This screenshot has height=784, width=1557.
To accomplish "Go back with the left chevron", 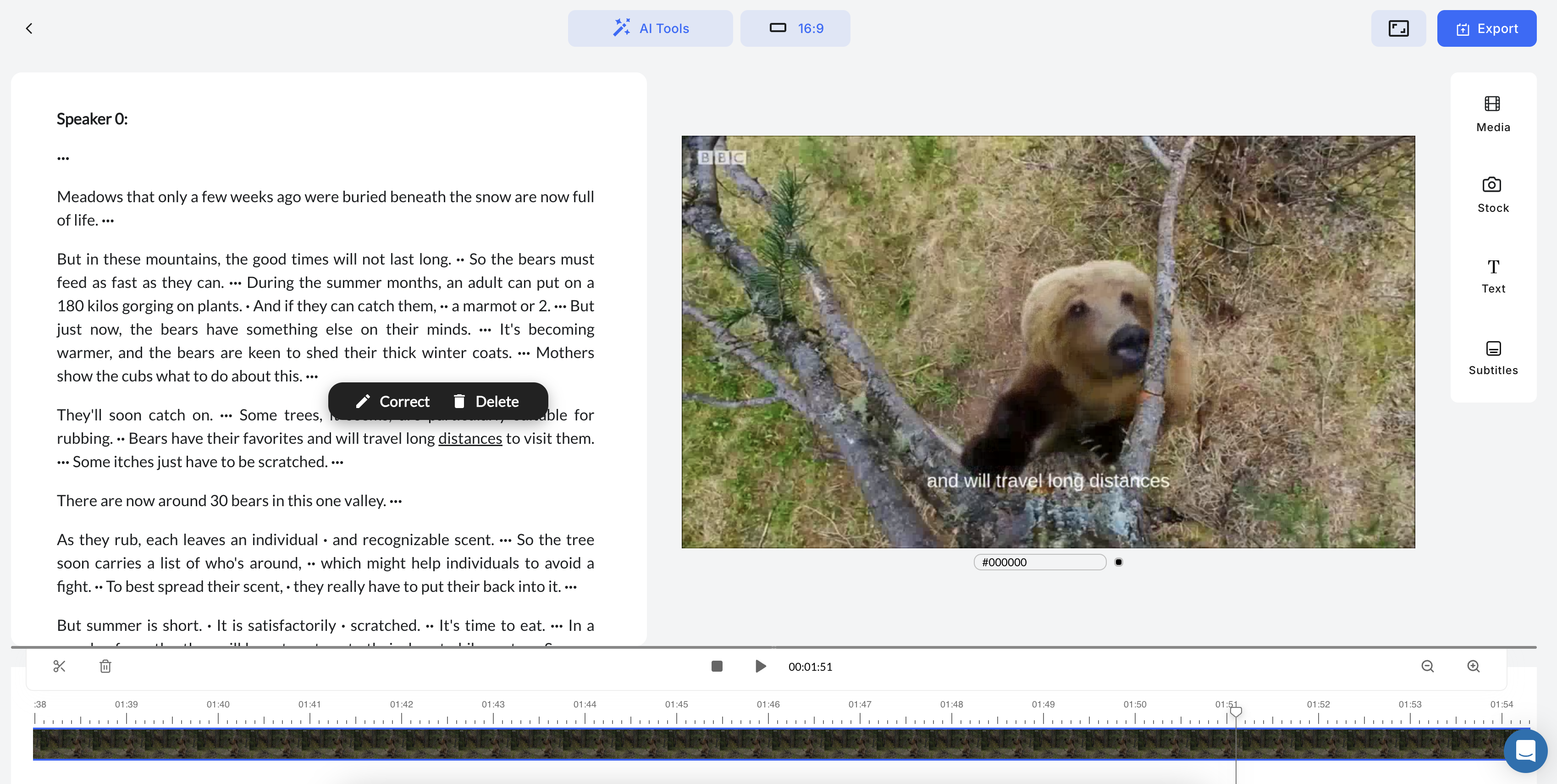I will click(29, 28).
